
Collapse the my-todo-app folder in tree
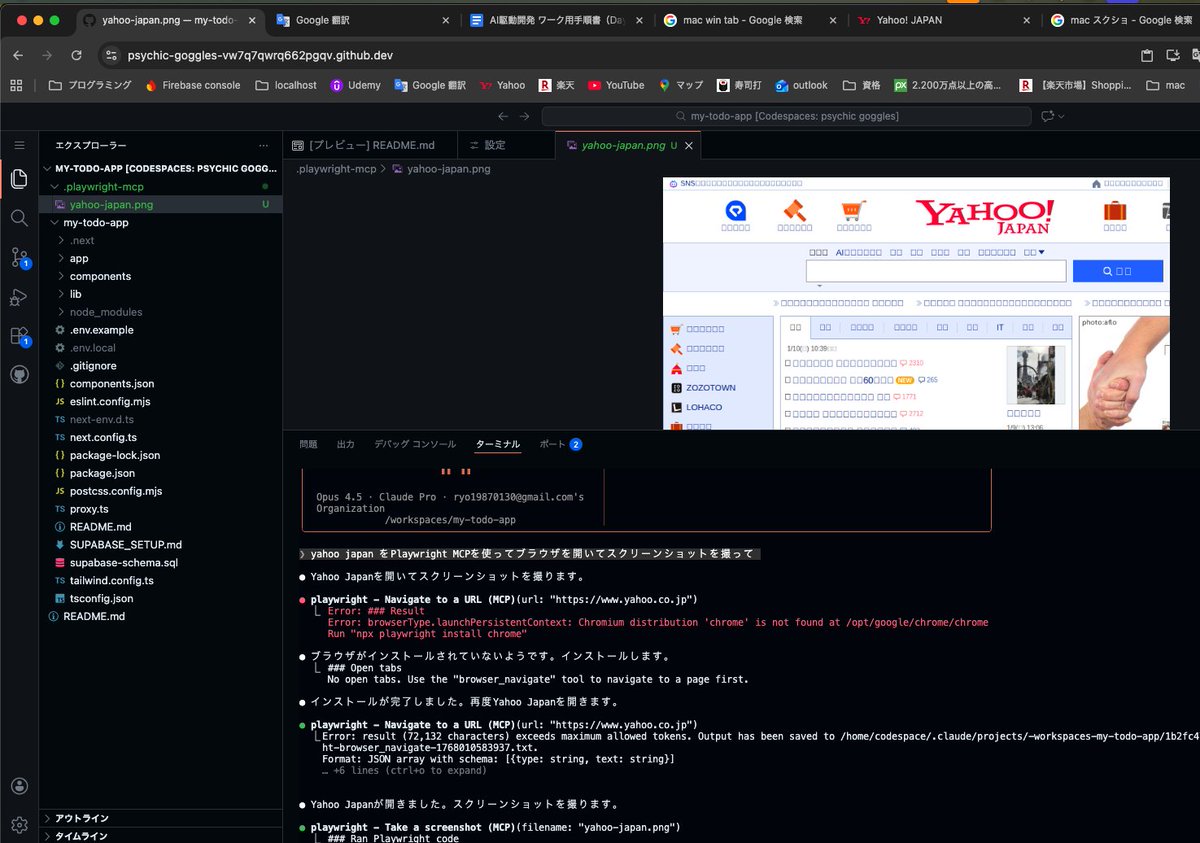click(160, 223)
